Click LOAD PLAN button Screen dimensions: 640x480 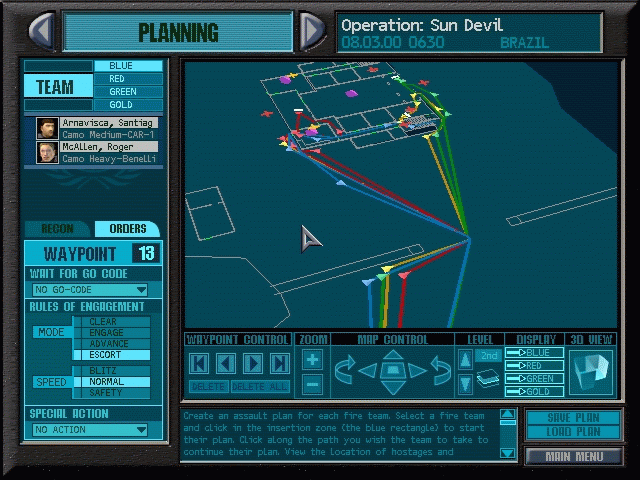(x=573, y=431)
